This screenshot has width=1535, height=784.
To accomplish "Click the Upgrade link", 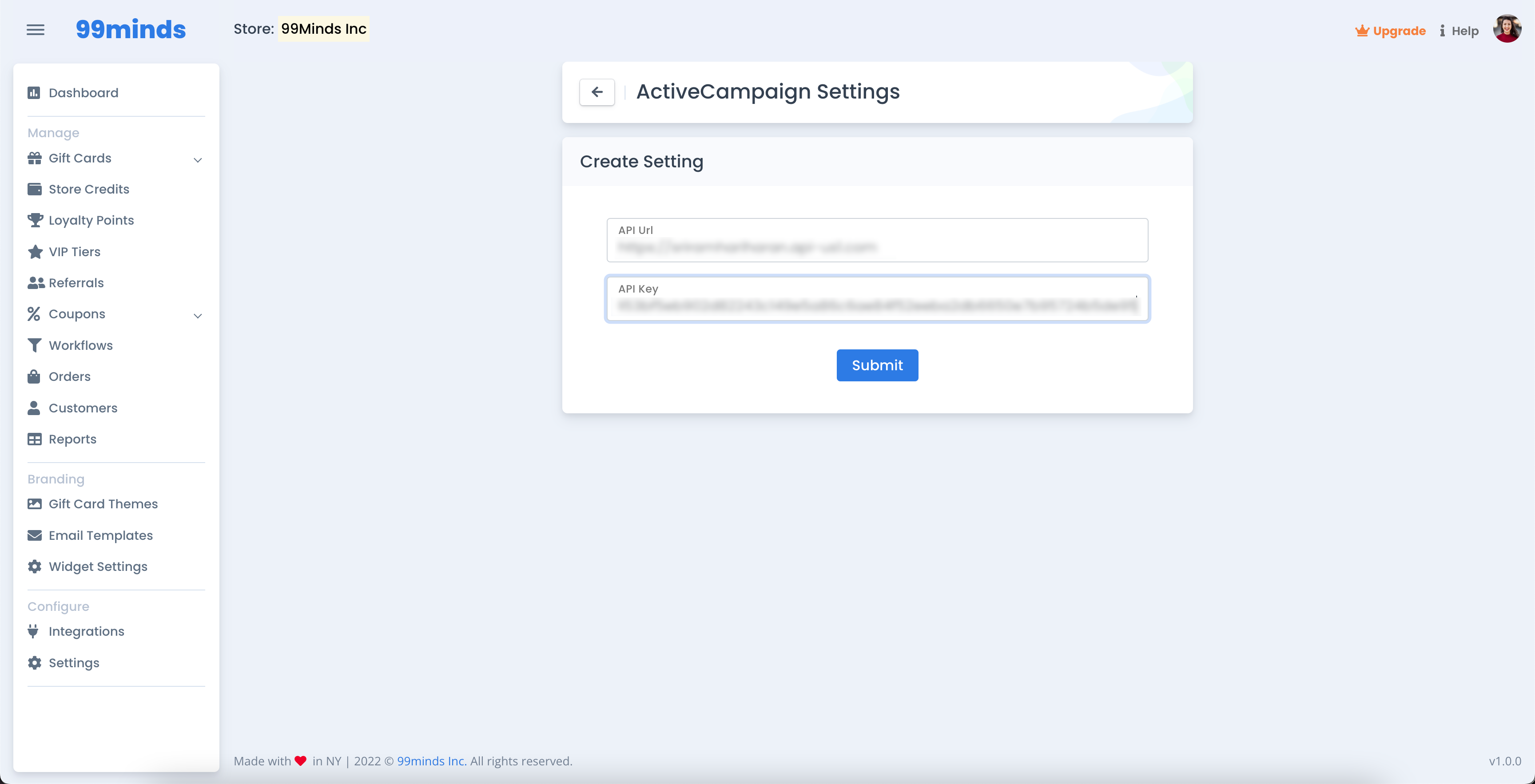I will click(x=1399, y=31).
